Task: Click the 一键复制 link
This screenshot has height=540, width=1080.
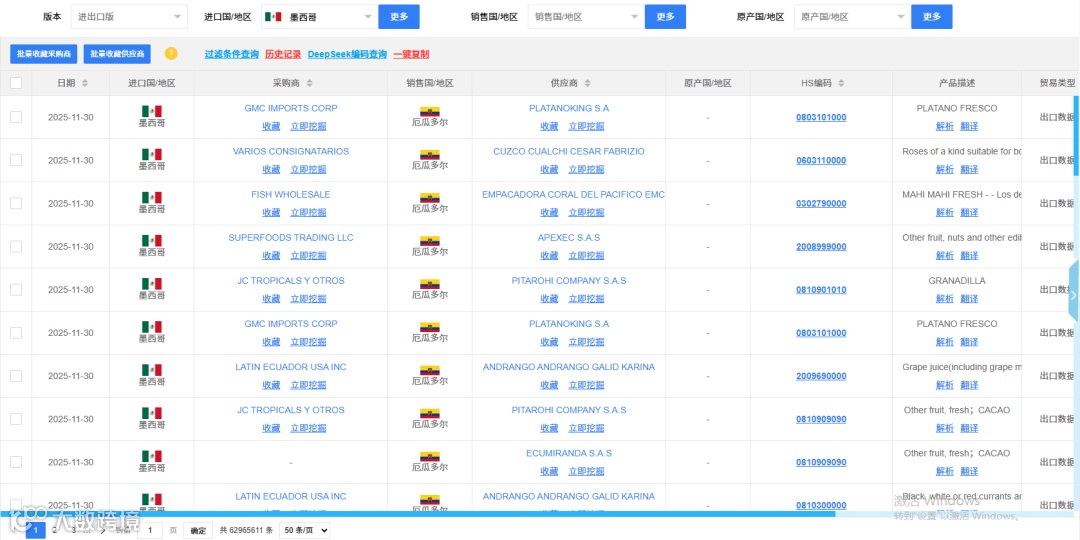Action: point(411,54)
